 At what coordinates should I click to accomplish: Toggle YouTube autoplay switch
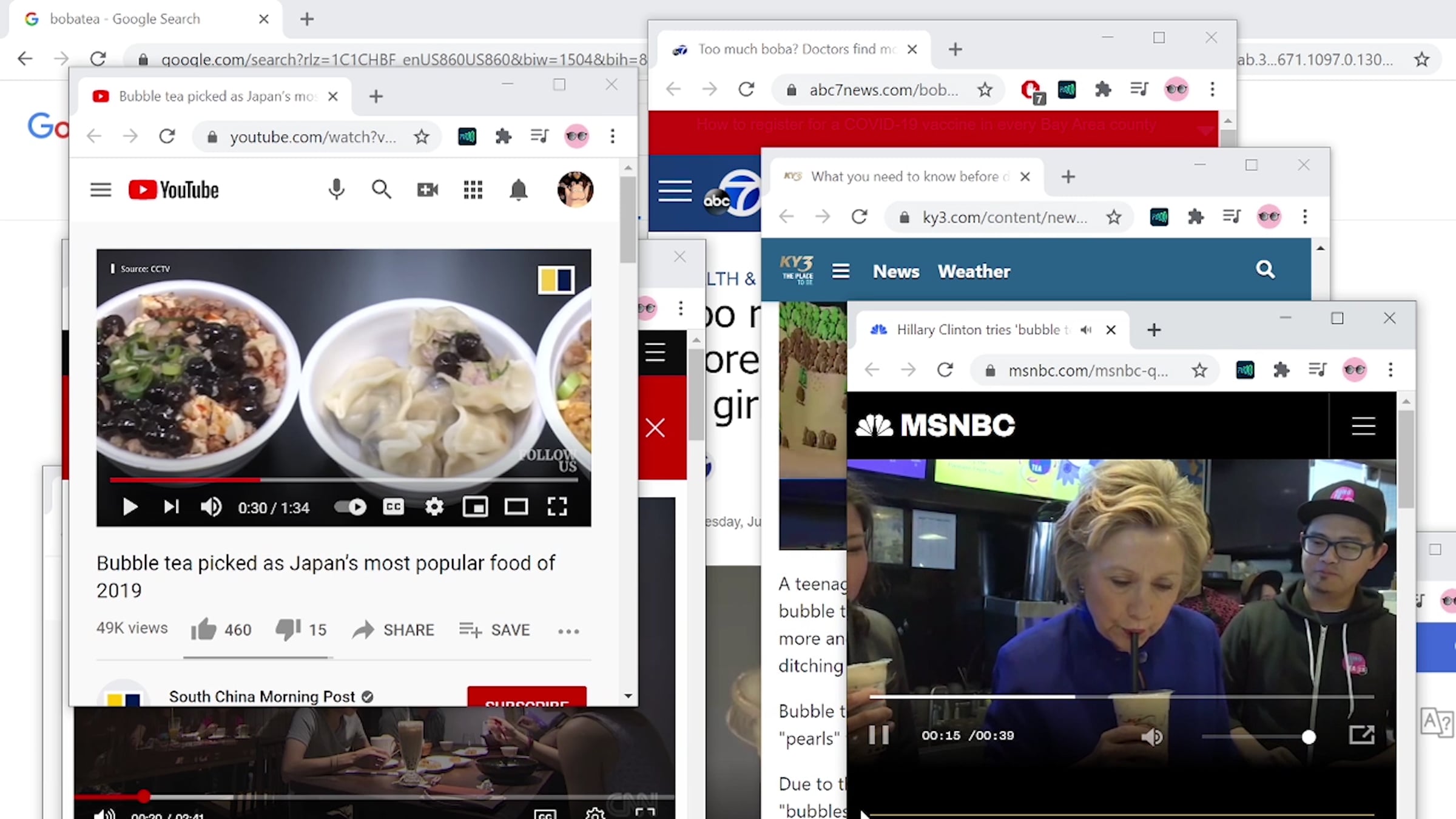point(351,507)
